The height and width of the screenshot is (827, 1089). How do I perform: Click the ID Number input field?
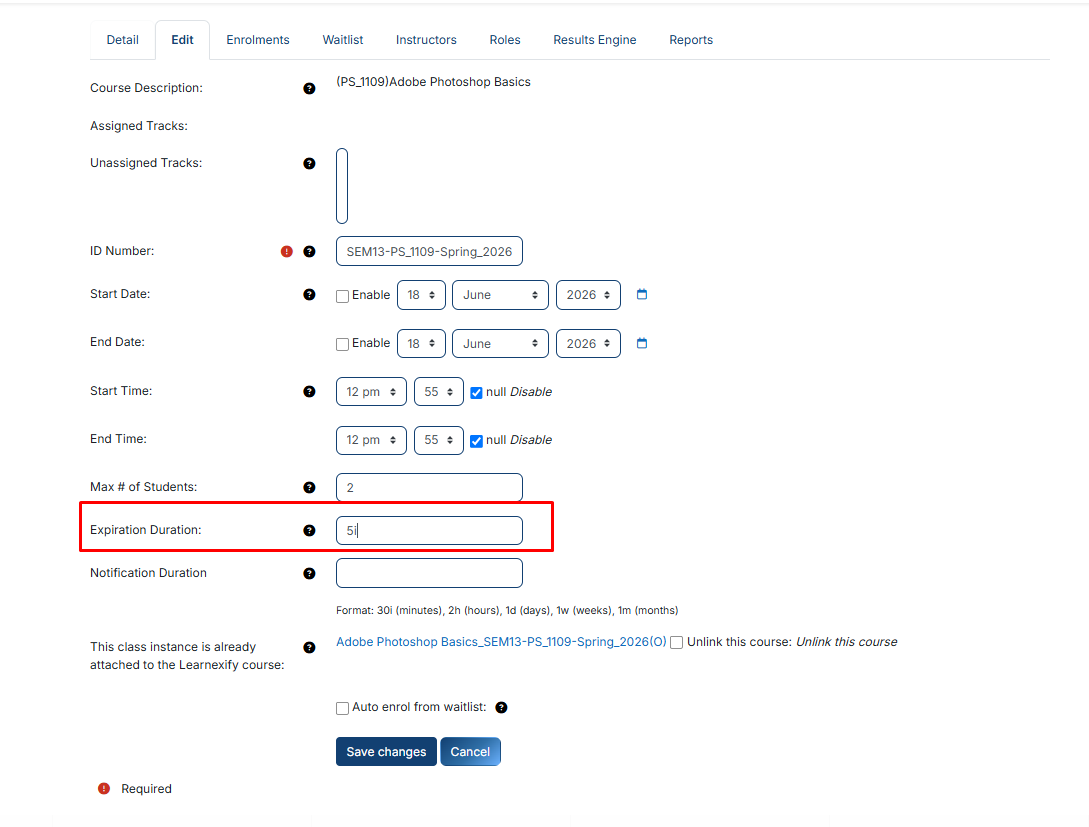point(429,251)
